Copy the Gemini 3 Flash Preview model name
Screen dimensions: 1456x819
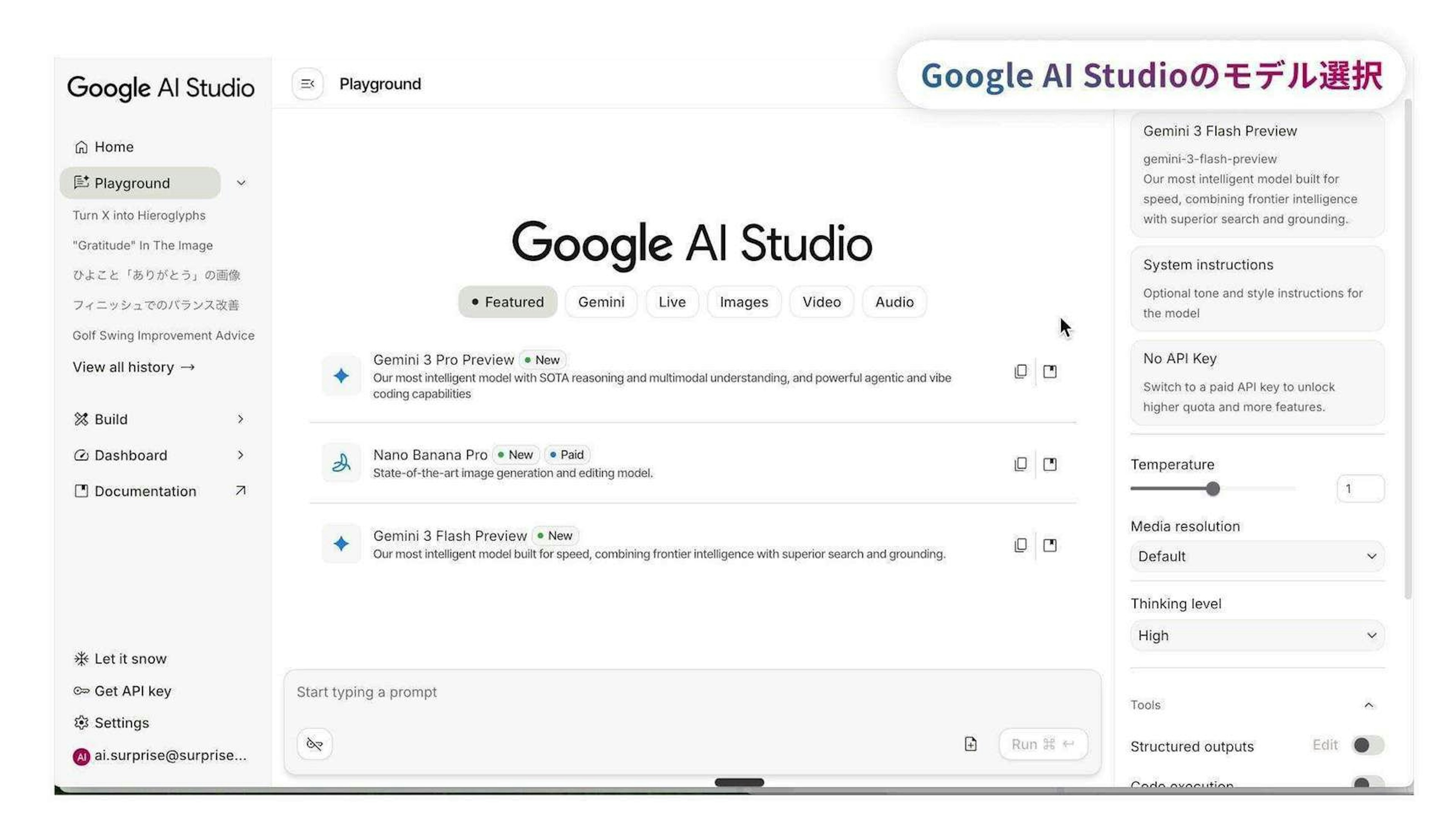pyautogui.click(x=1020, y=545)
